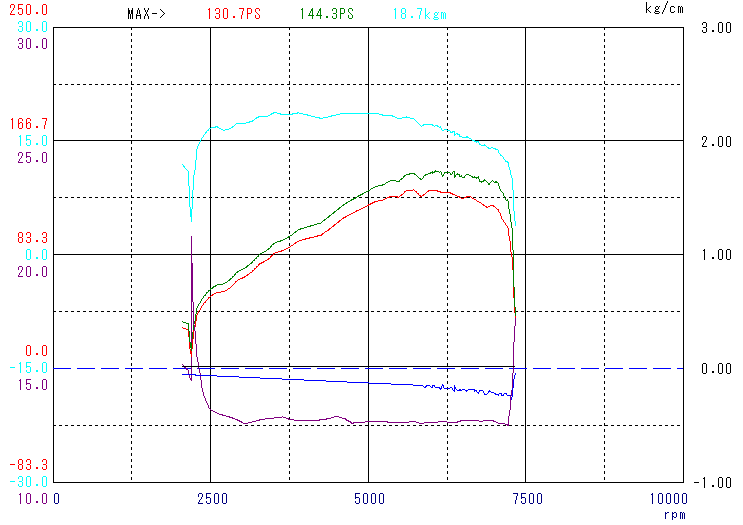
Task: Click the 1.00 right axis value
Action: [x=716, y=255]
